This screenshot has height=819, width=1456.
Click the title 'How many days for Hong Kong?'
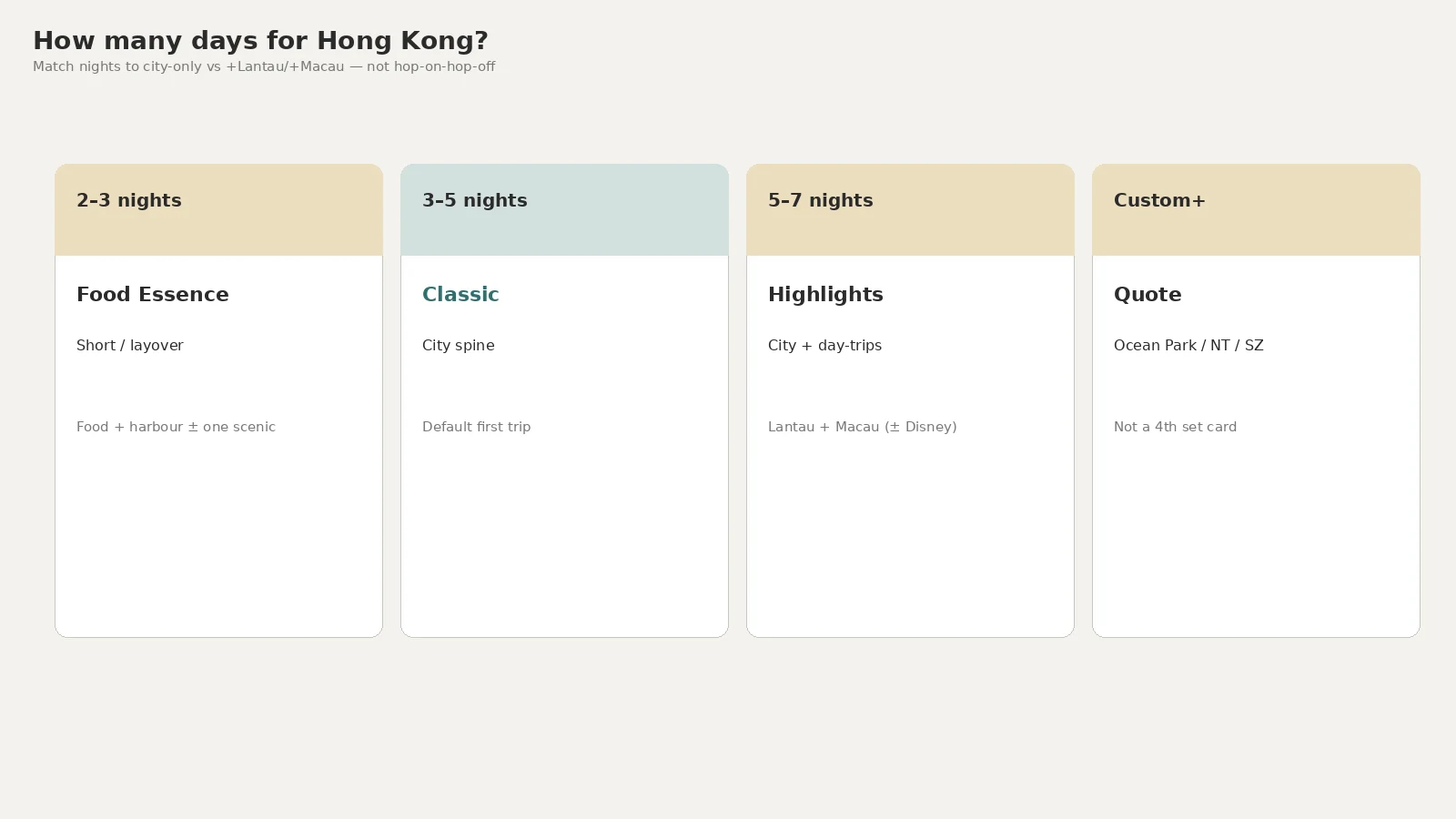pyautogui.click(x=260, y=41)
